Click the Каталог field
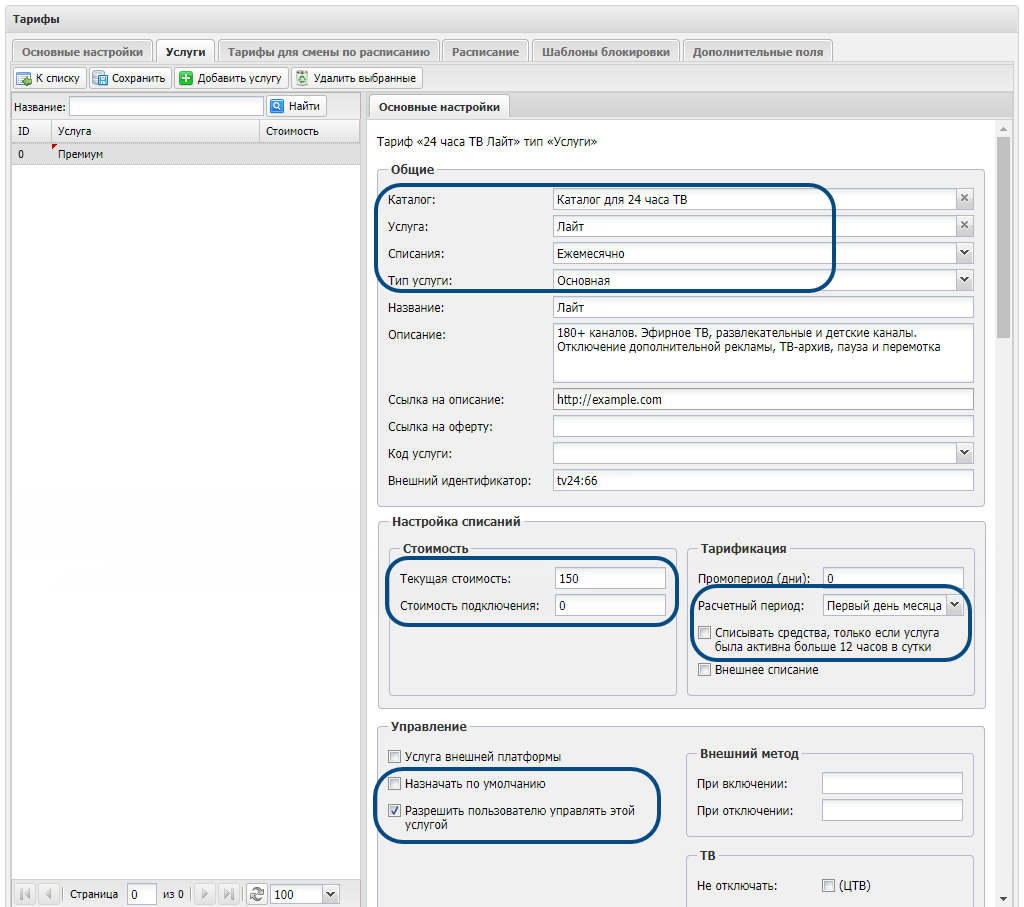This screenshot has height=907, width=1024. click(x=754, y=199)
